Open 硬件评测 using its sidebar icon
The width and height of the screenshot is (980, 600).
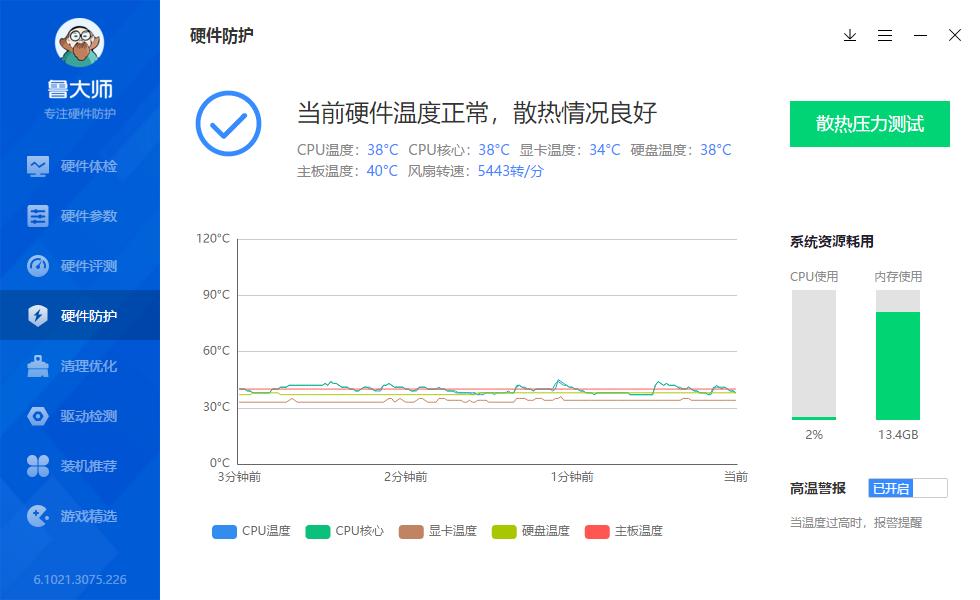tap(36, 266)
